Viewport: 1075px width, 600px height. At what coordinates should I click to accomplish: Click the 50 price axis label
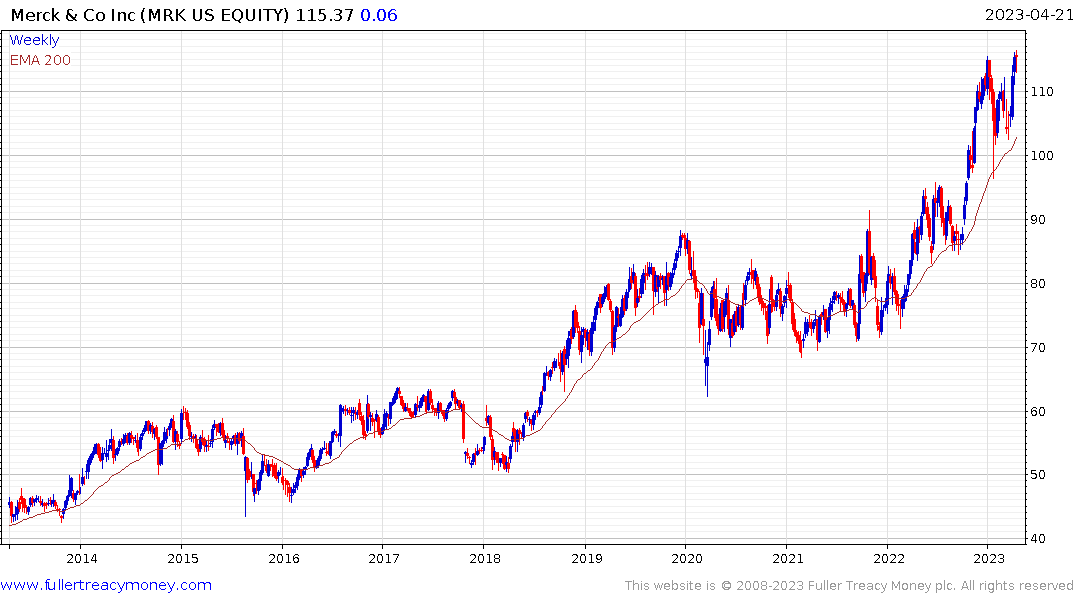click(1038, 475)
